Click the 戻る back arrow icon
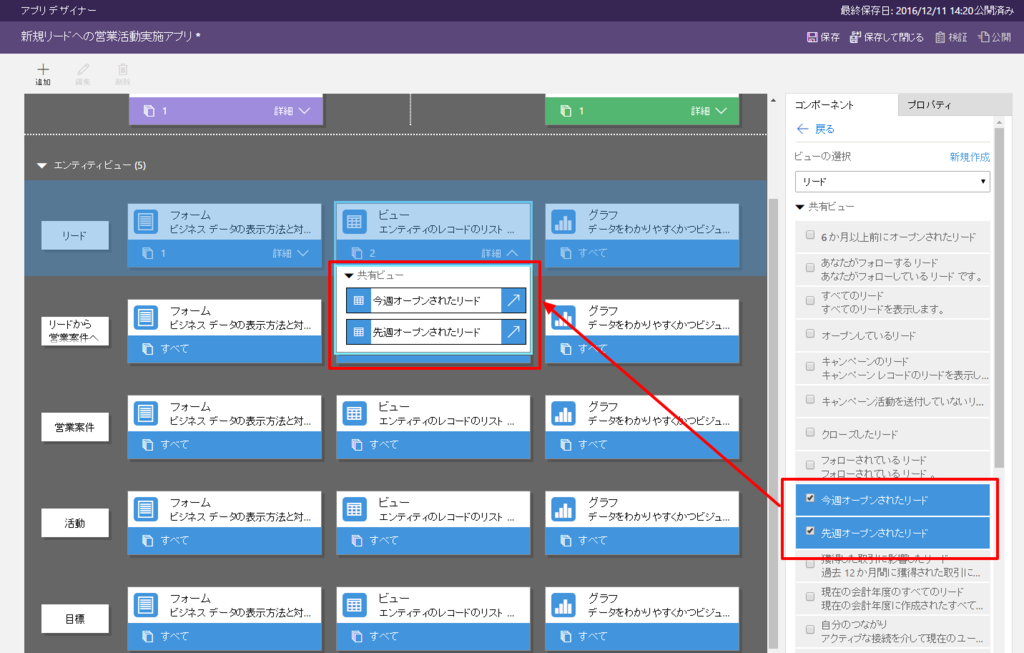This screenshot has height=653, width=1024. [x=803, y=129]
